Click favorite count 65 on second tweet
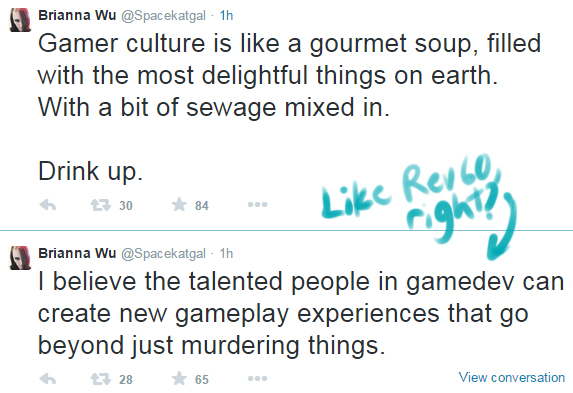The width and height of the screenshot is (573, 393). pos(202,379)
